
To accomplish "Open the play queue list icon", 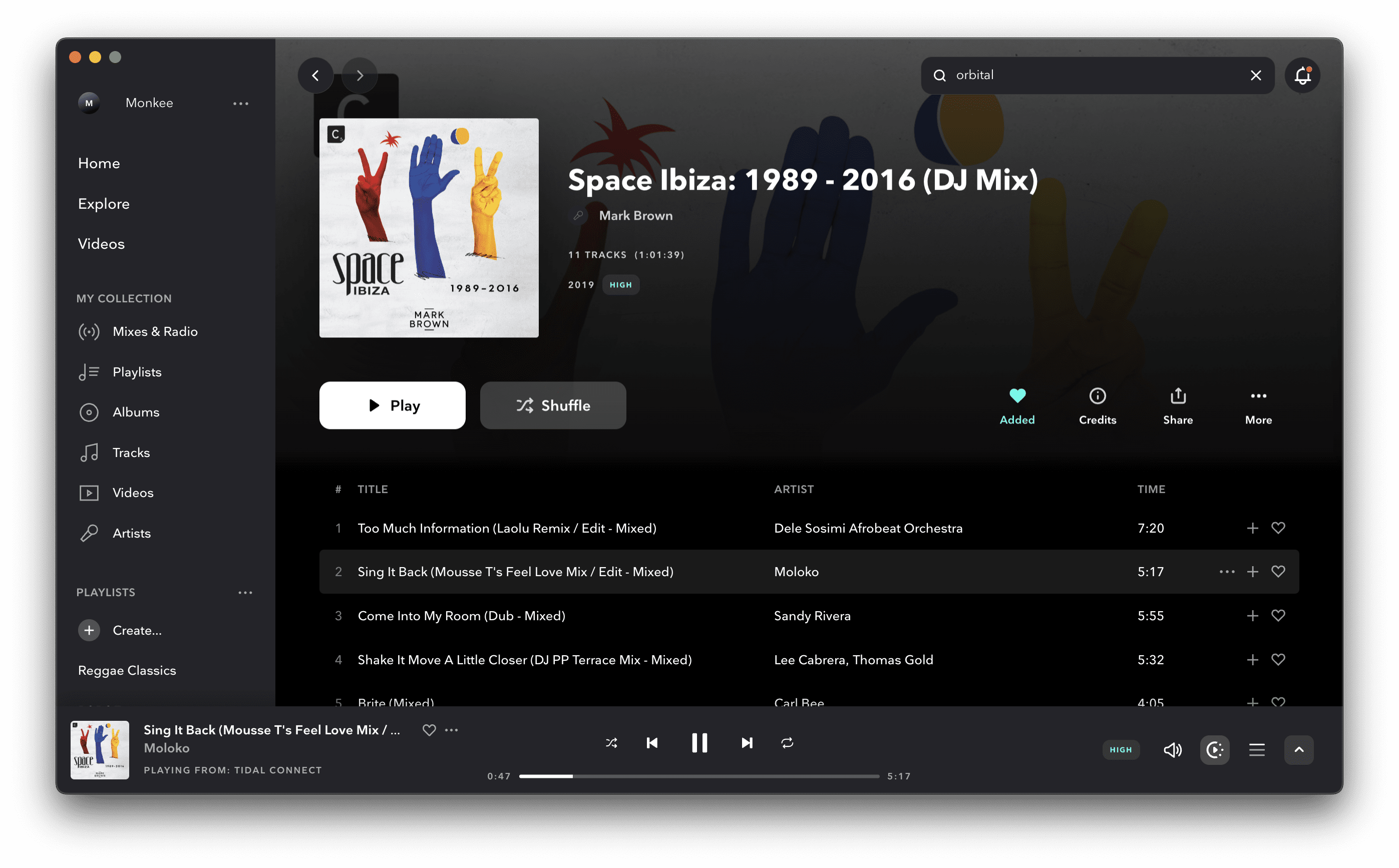I will click(1257, 750).
